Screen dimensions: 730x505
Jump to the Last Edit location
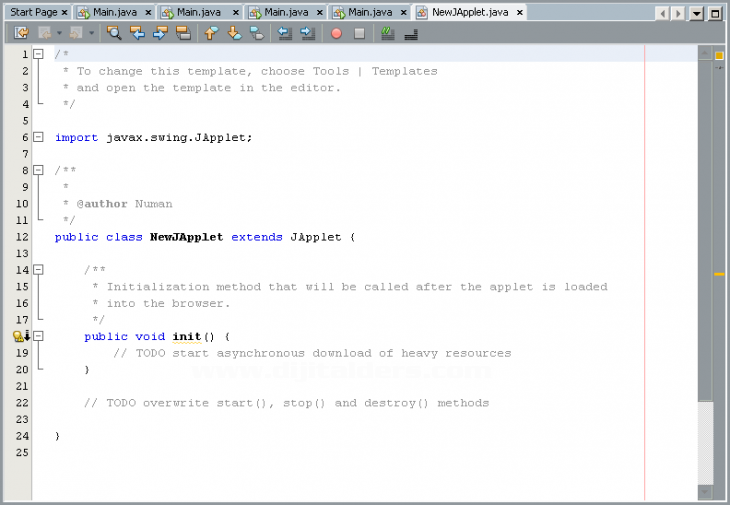coord(21,33)
